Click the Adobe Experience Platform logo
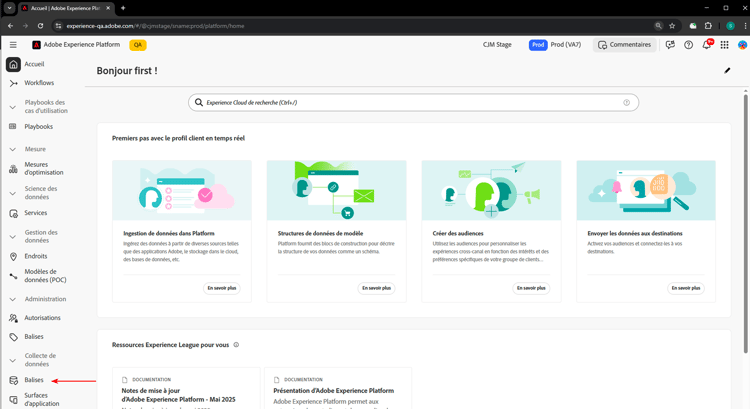This screenshot has width=750, height=409. (x=36, y=44)
